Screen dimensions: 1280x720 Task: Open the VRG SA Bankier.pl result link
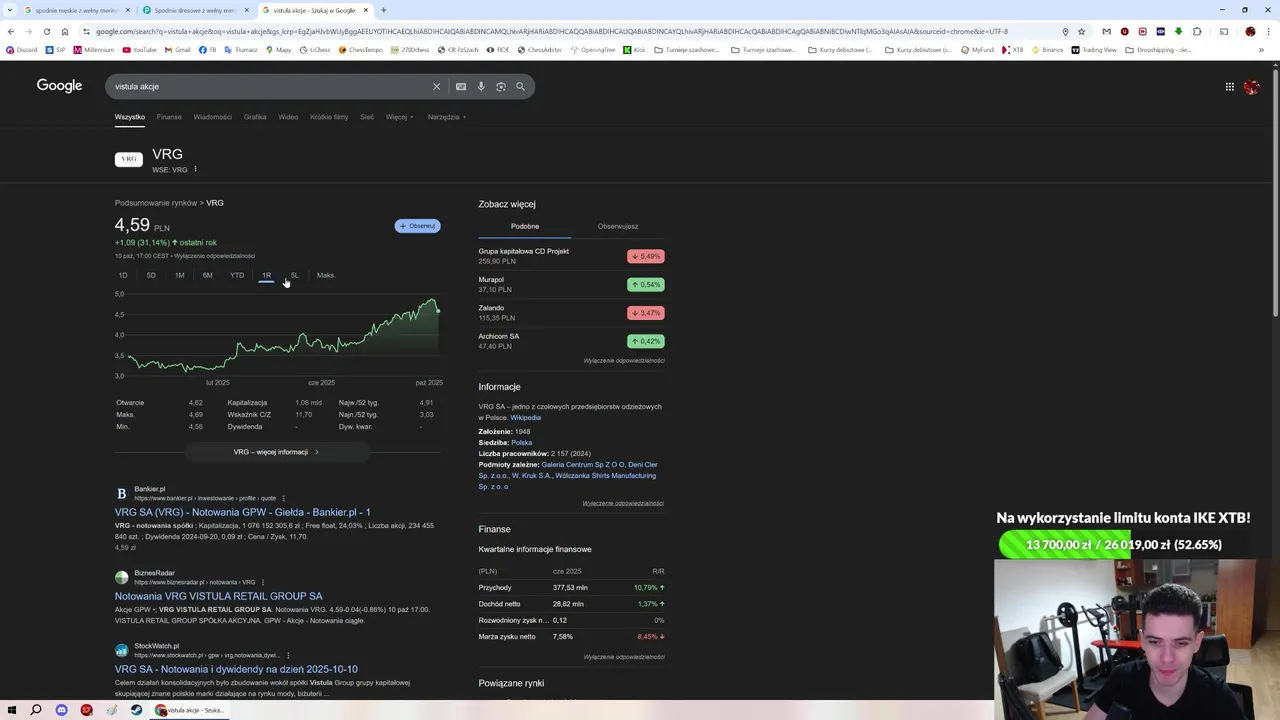click(x=243, y=512)
